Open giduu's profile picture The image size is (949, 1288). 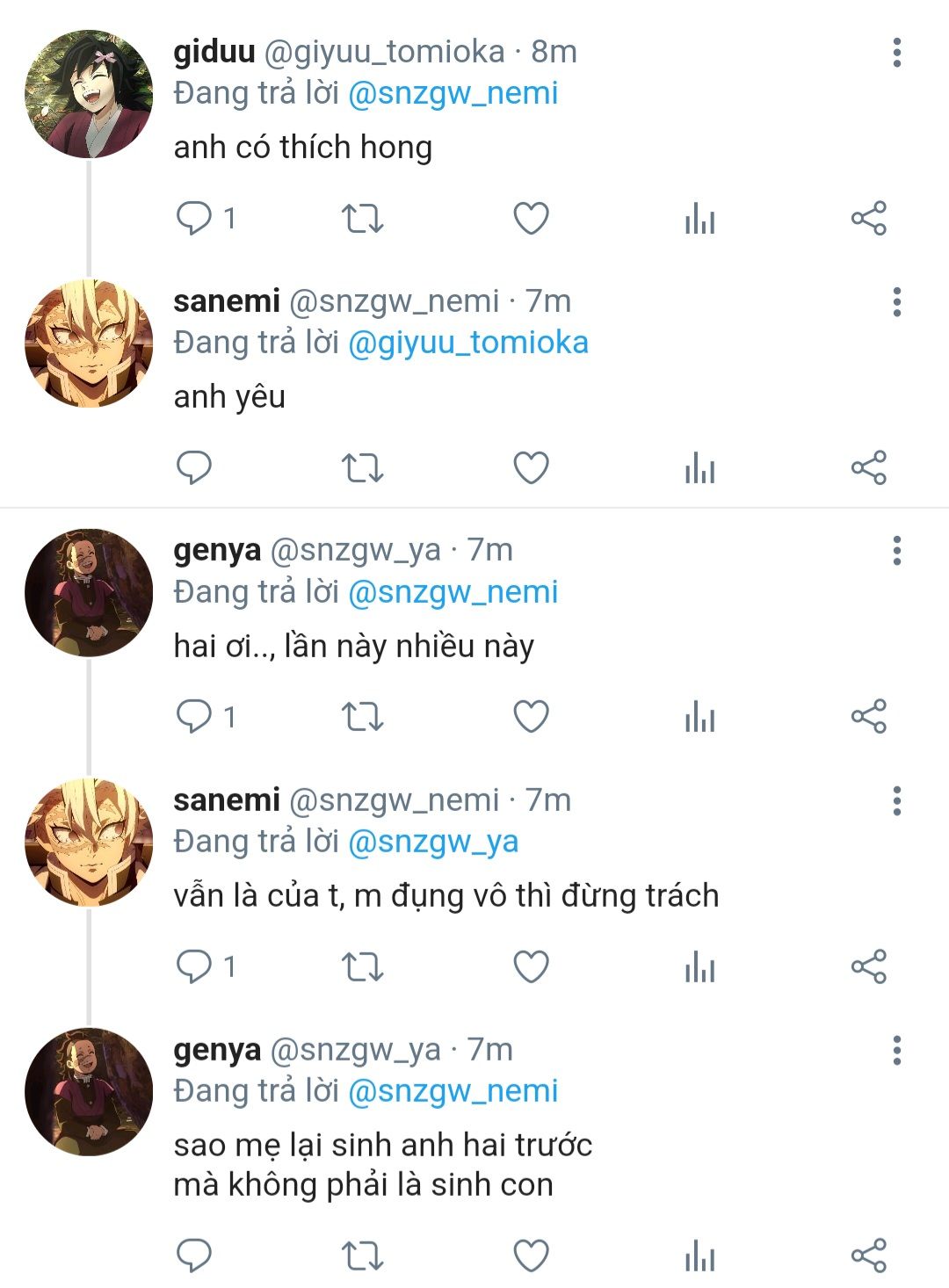tap(88, 94)
